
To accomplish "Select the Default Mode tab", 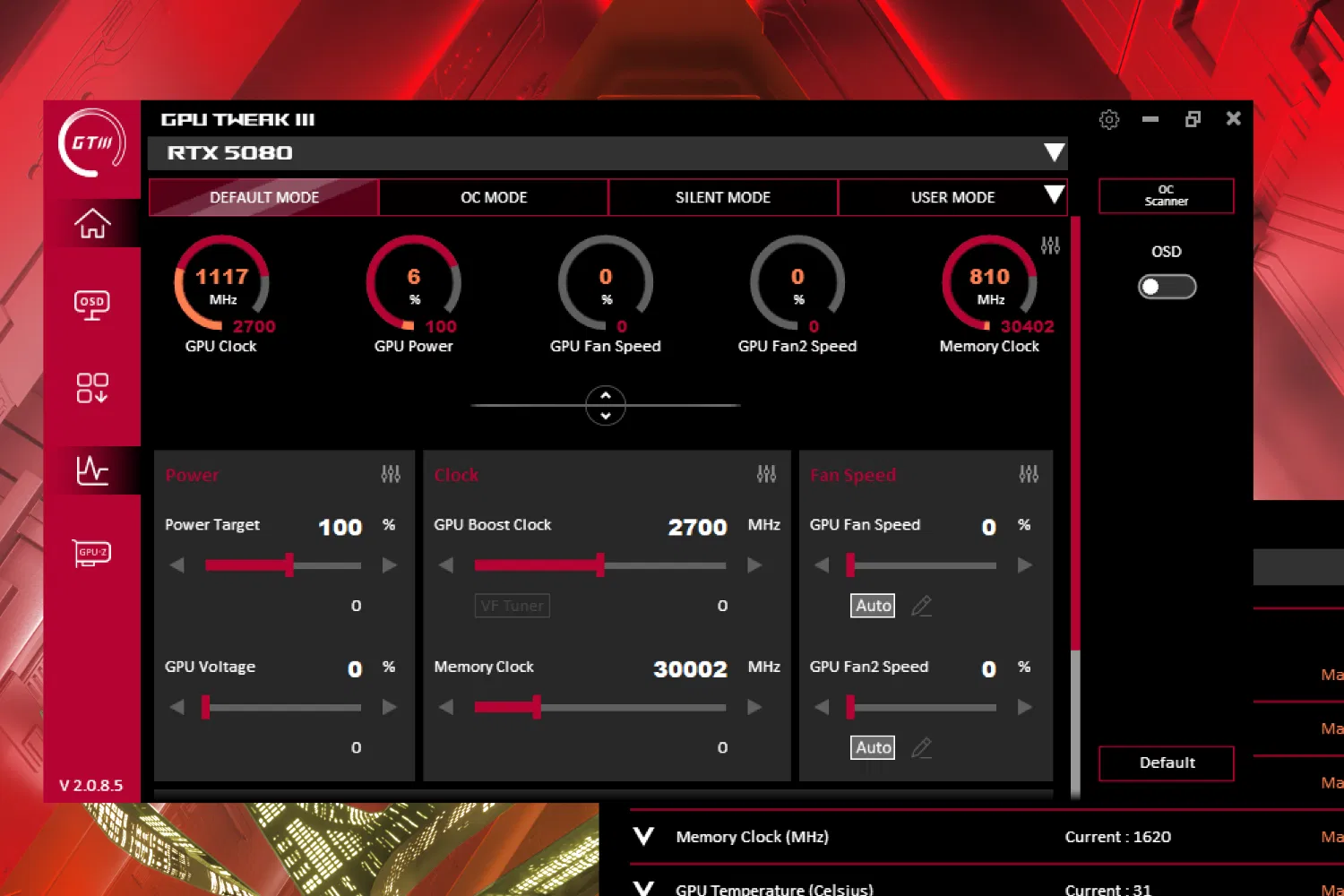I will (x=263, y=197).
